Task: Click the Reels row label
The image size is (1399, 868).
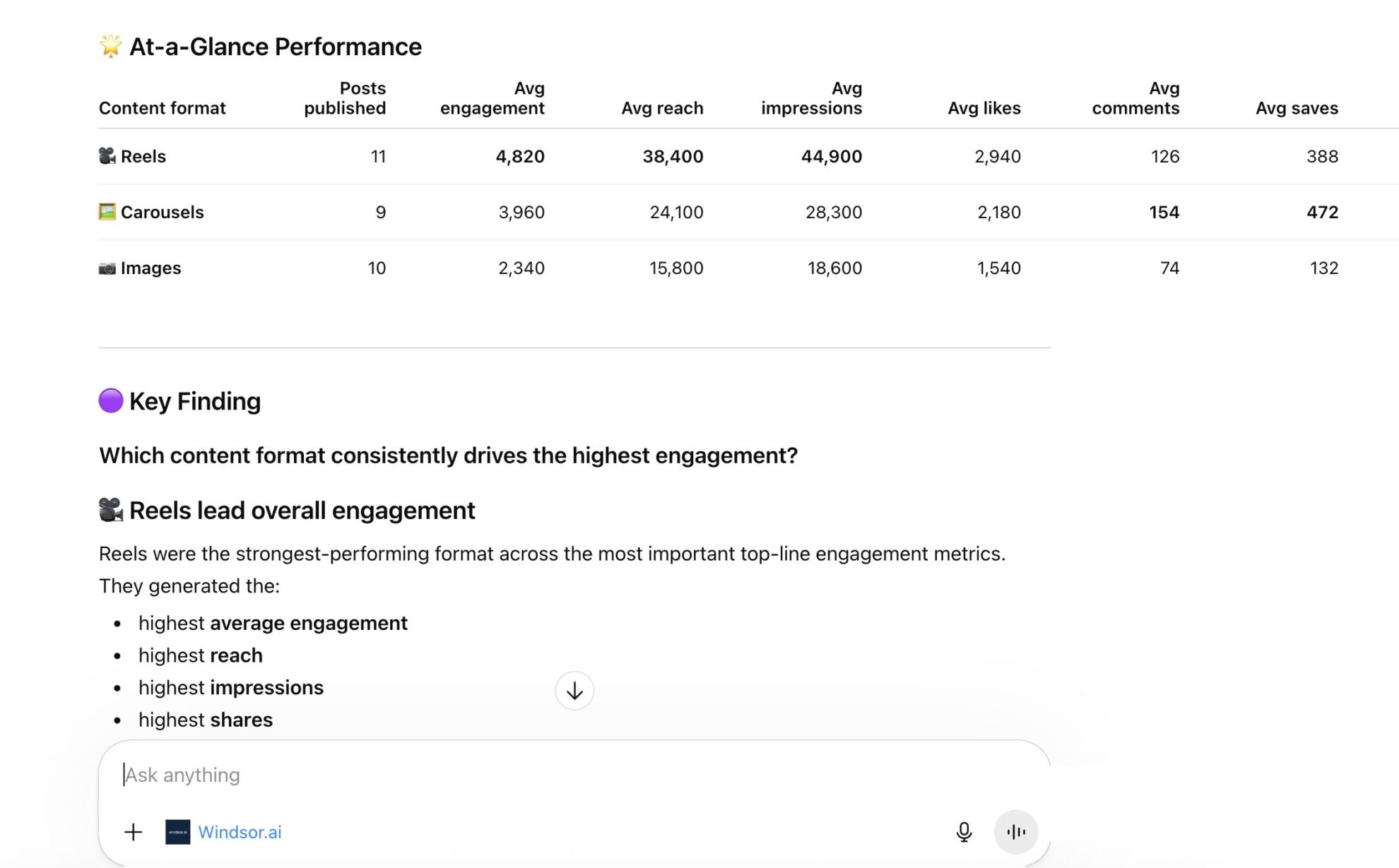Action: tap(143, 156)
